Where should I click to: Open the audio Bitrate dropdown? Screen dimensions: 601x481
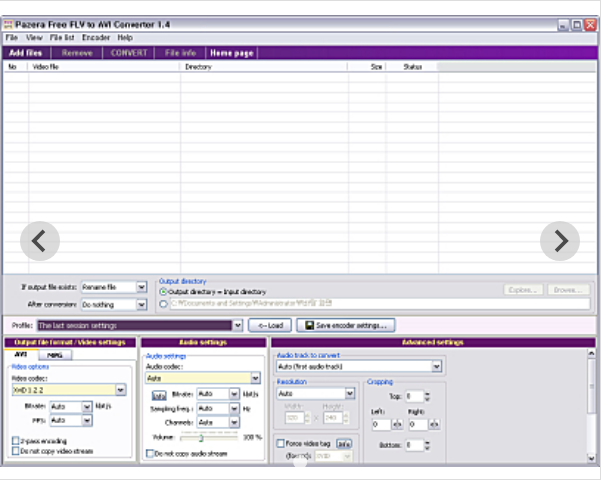(x=234, y=394)
